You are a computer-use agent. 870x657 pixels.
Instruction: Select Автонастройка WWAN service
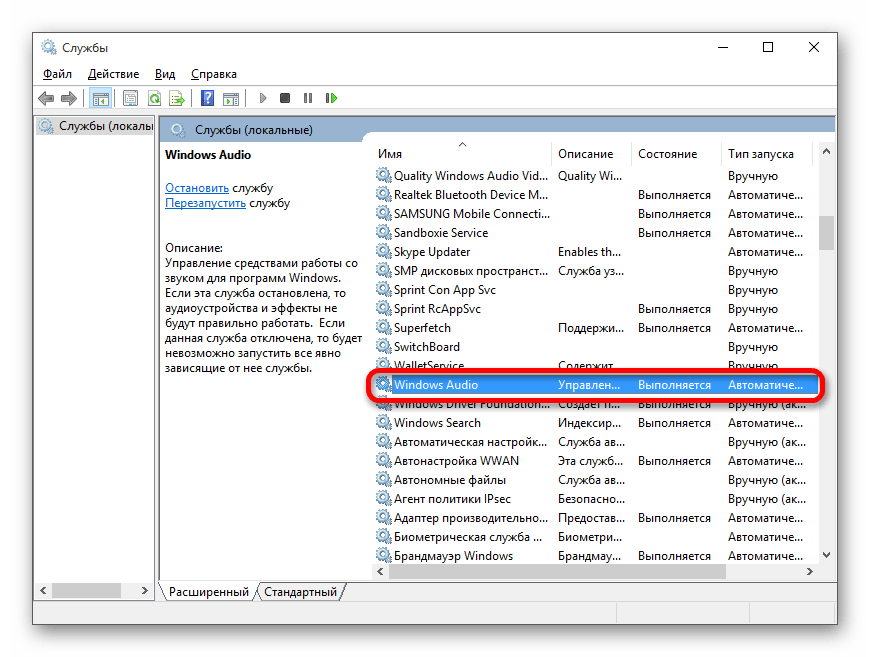click(595, 461)
